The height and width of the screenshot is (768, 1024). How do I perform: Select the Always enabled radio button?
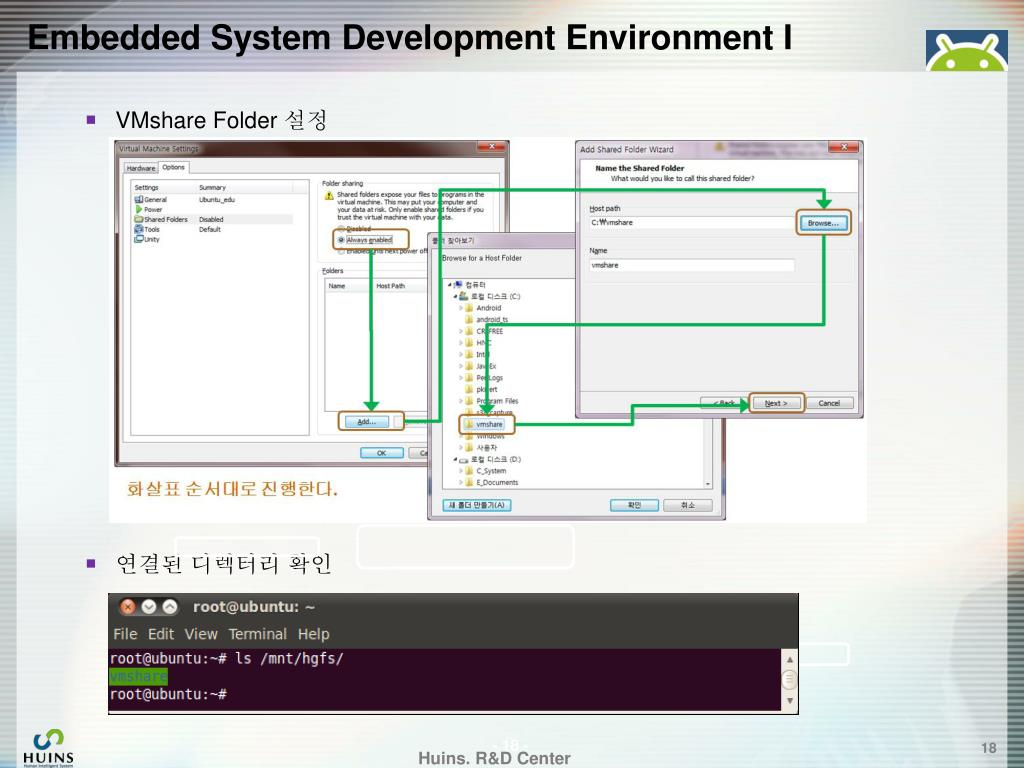point(342,240)
